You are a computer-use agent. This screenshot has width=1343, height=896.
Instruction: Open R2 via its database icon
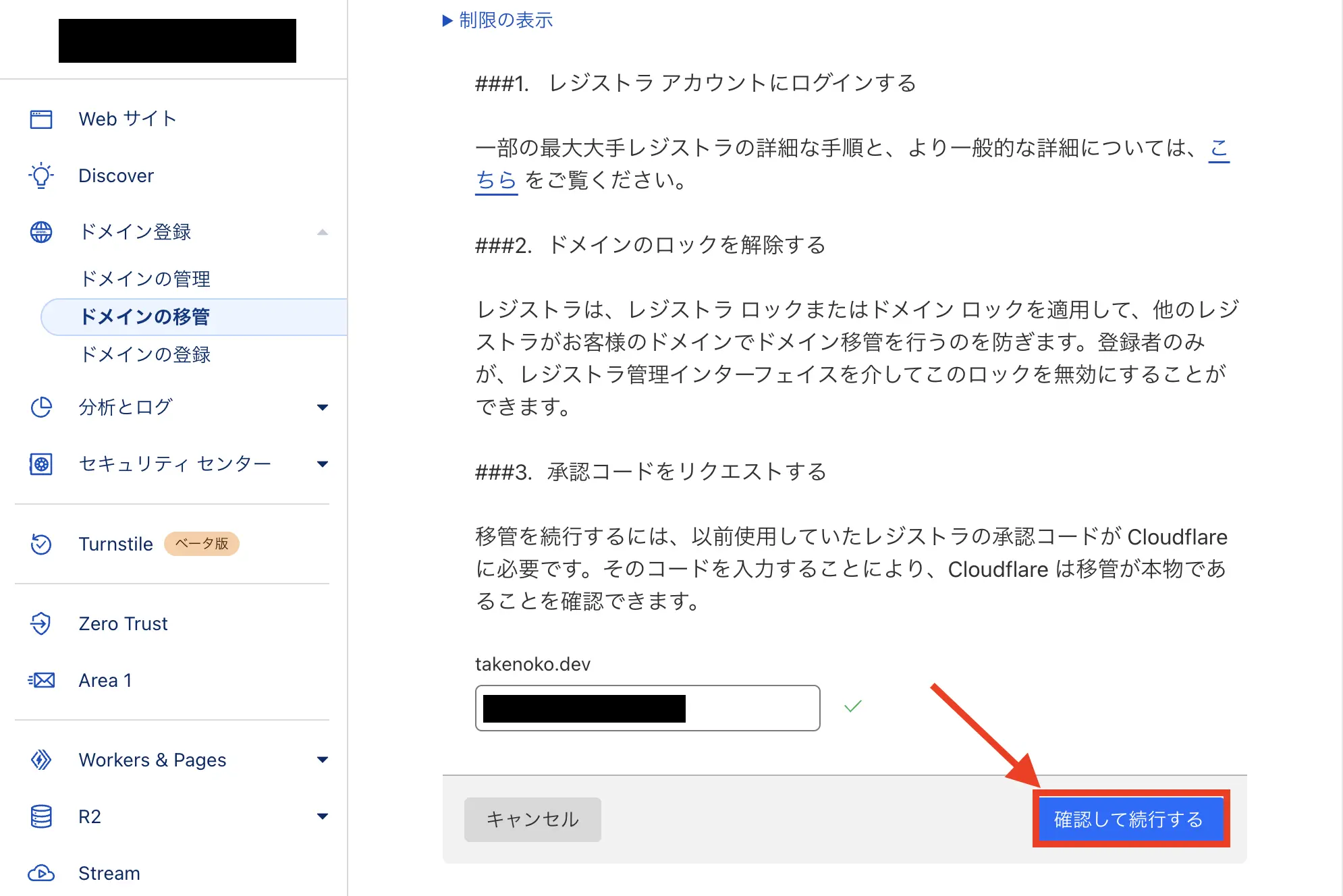click(x=41, y=816)
